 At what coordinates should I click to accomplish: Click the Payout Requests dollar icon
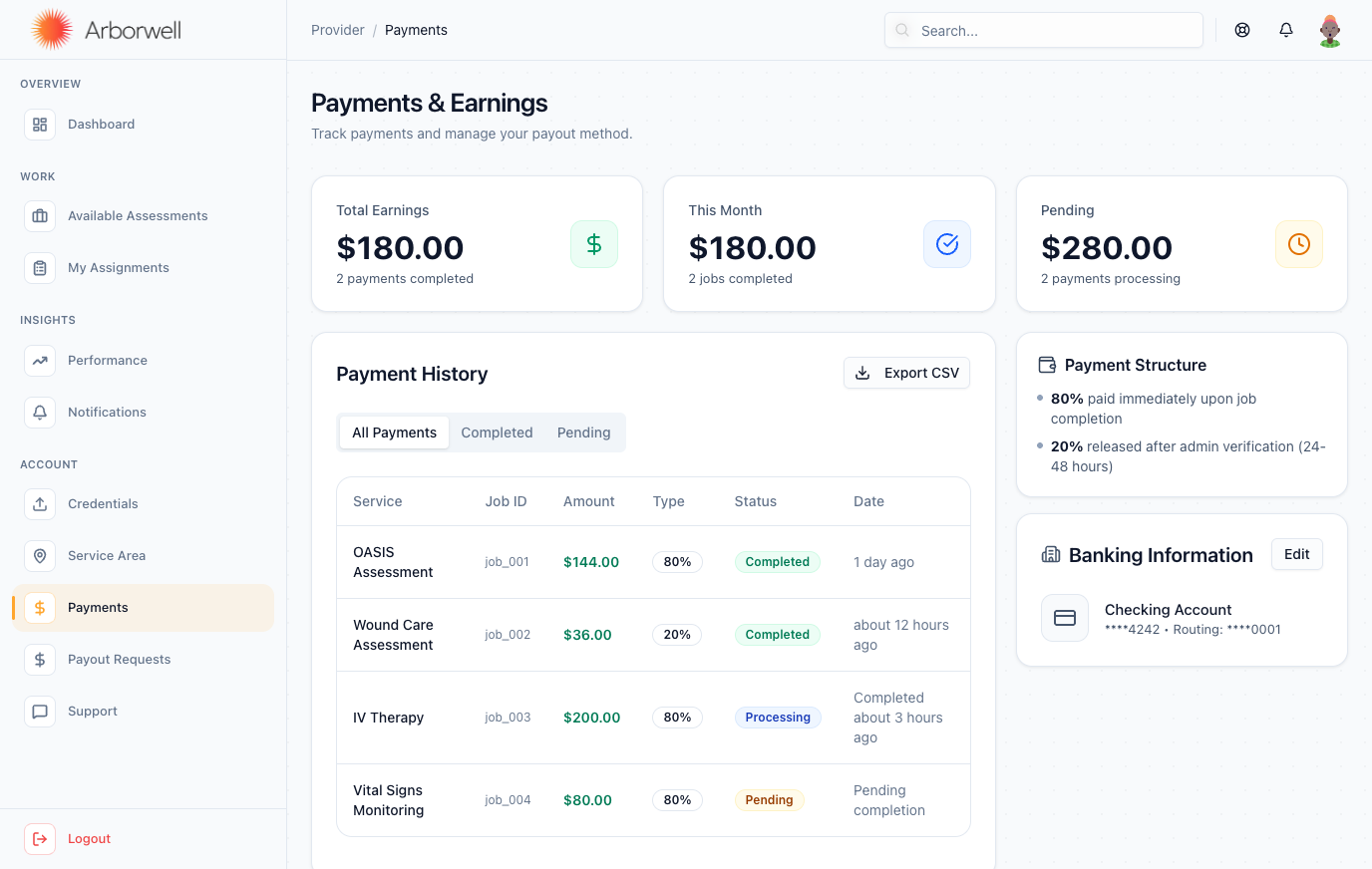point(40,660)
